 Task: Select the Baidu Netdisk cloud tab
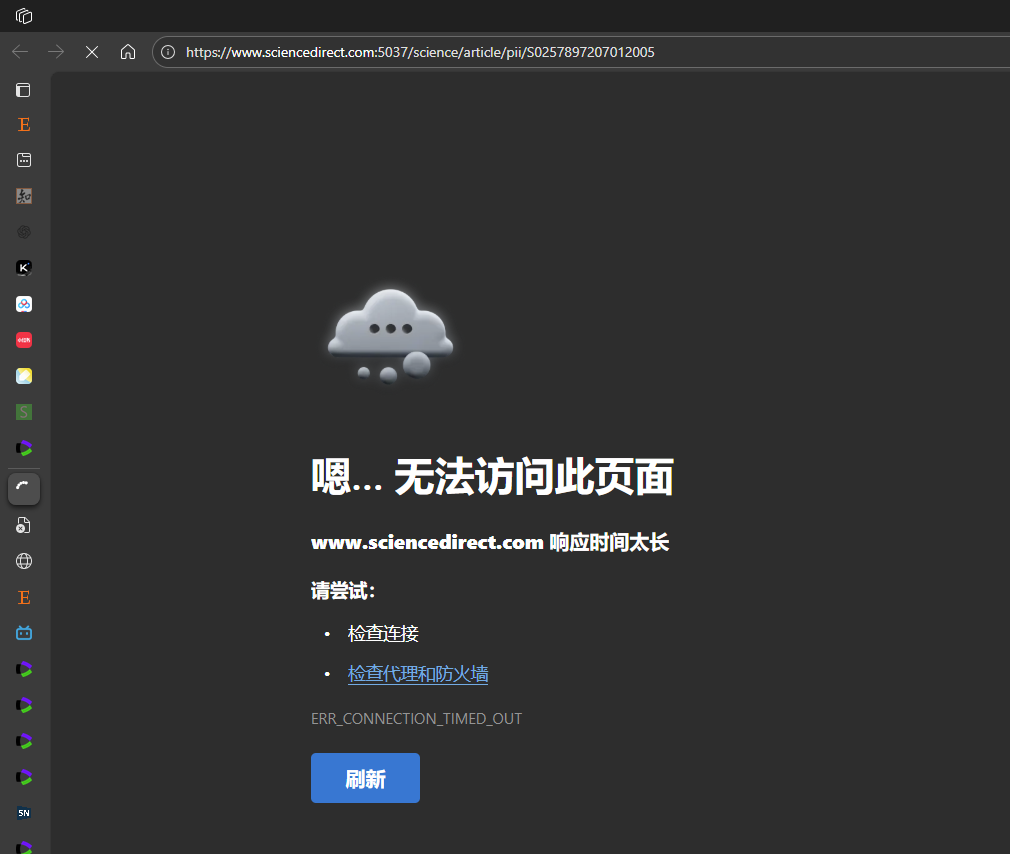(24, 304)
